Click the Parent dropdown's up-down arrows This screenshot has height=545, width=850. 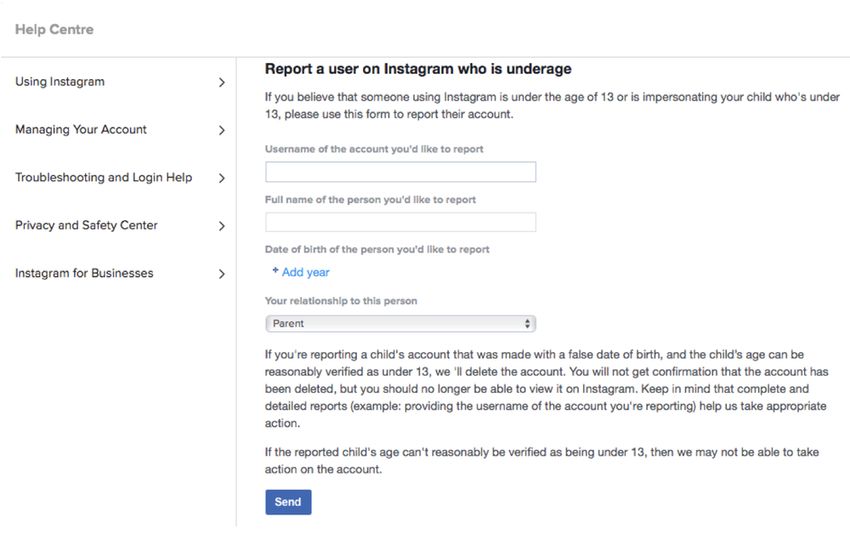(x=527, y=324)
